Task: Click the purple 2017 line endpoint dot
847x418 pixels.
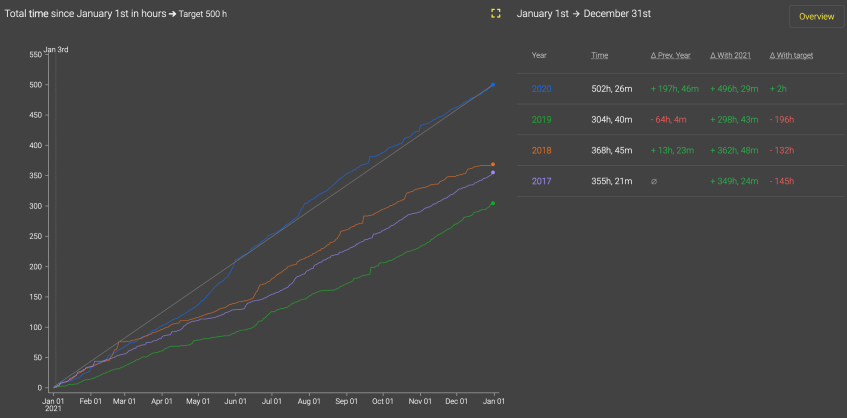Action: tap(493, 173)
